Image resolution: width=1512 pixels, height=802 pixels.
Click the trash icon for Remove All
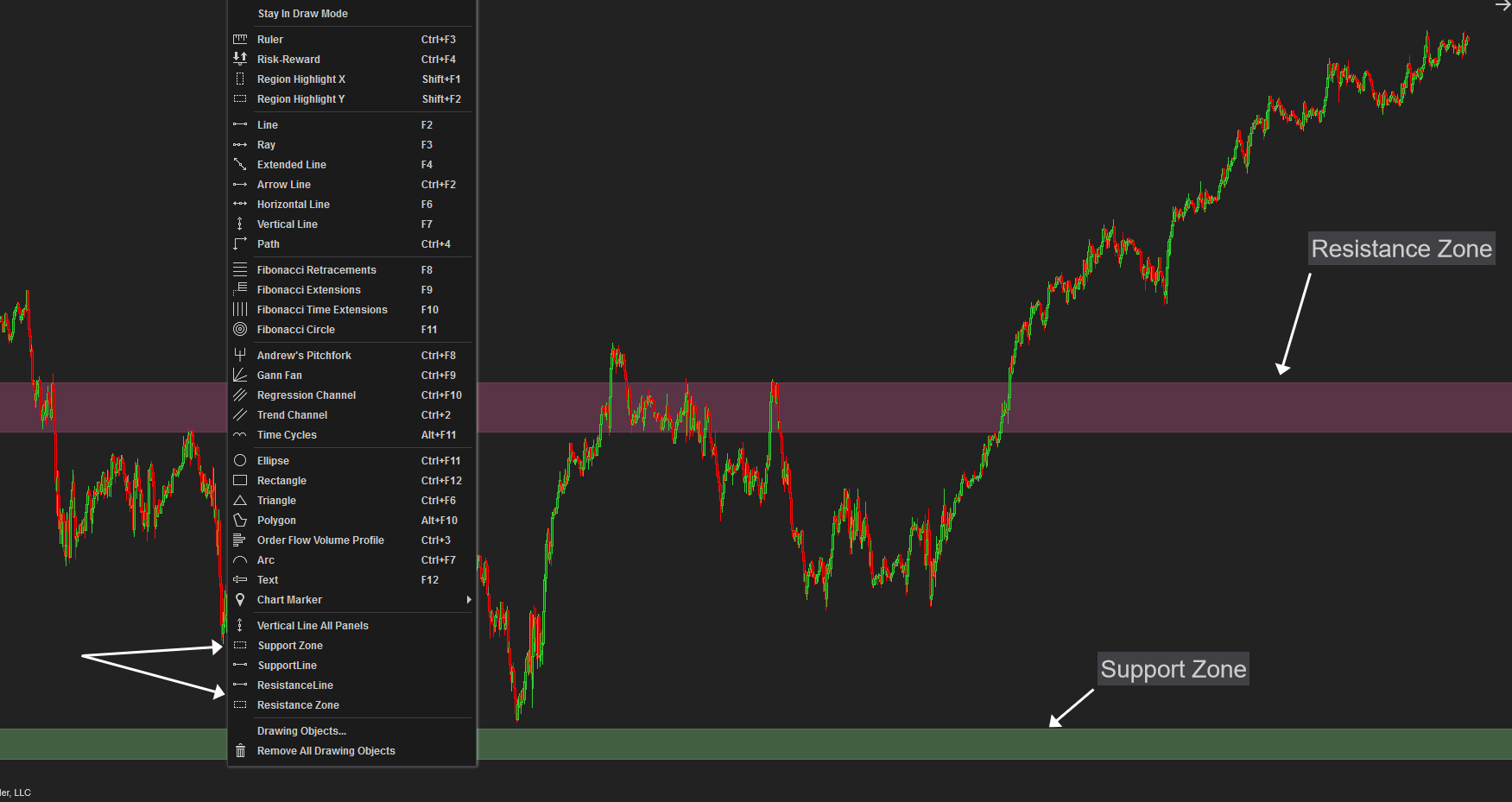(x=240, y=751)
